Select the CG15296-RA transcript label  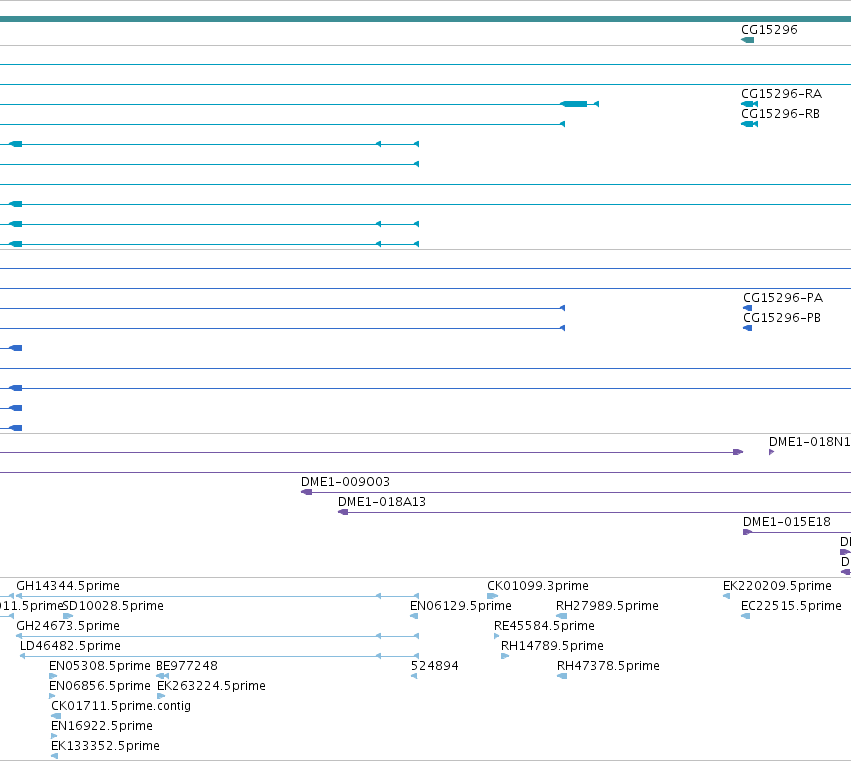pos(782,94)
